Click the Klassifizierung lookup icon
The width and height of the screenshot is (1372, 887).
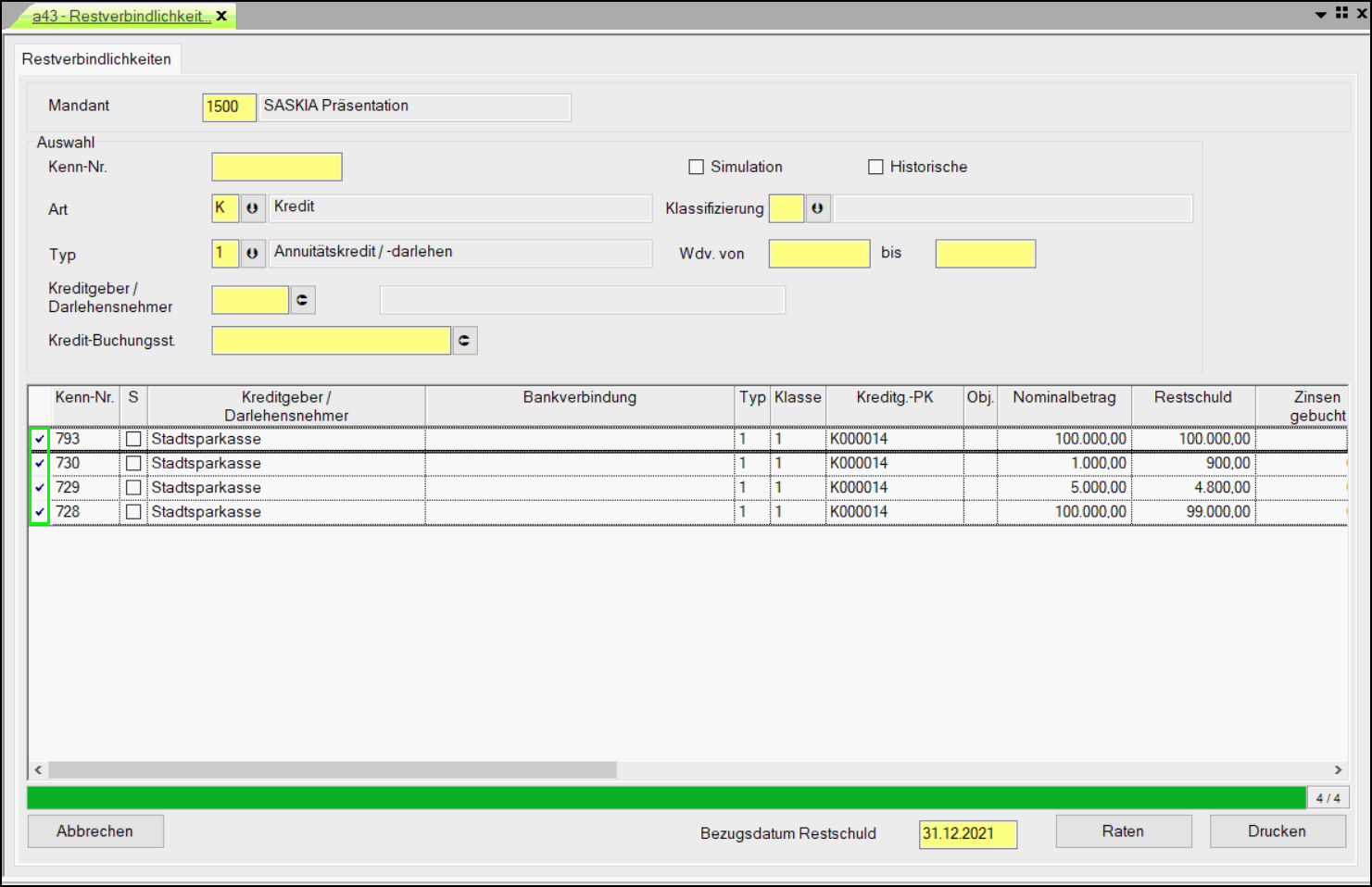coord(817,208)
